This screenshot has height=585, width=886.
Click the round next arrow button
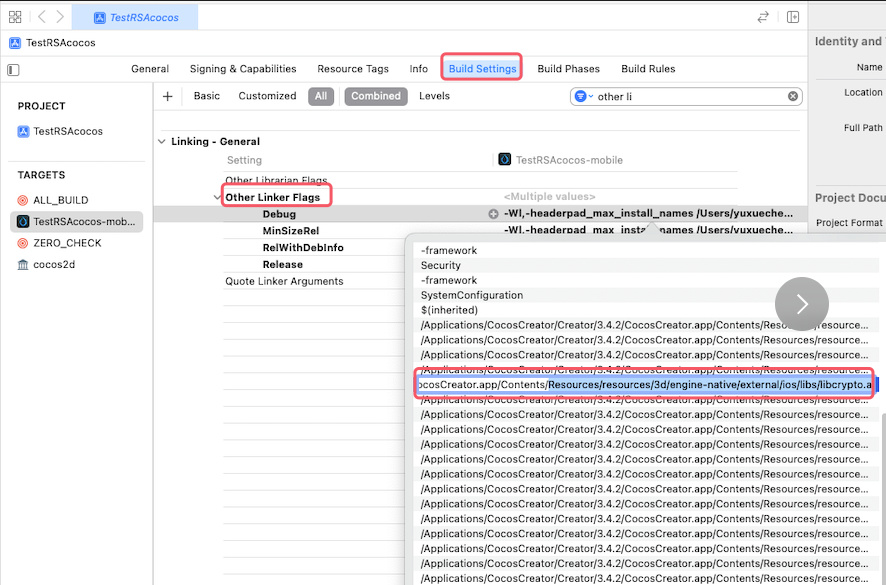(802, 304)
